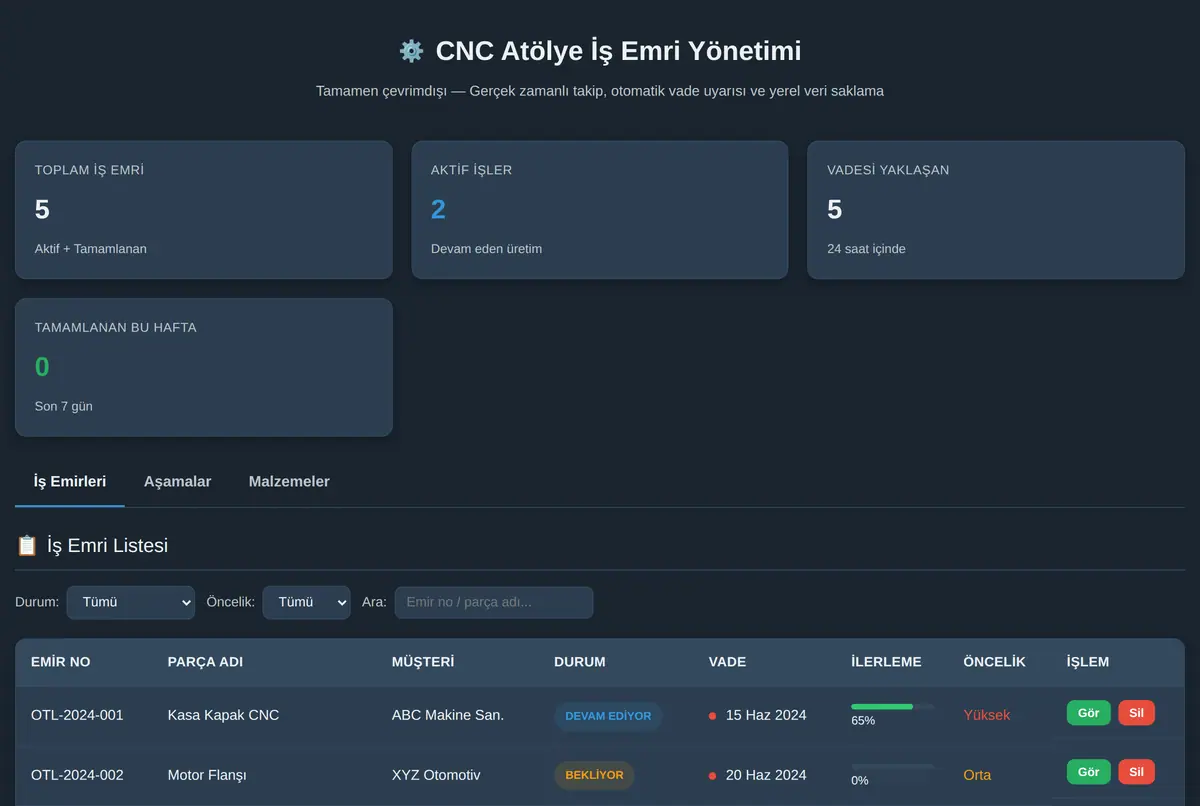Image resolution: width=1200 pixels, height=806 pixels.
Task: Open the Durum filter dropdown
Action: click(131, 602)
